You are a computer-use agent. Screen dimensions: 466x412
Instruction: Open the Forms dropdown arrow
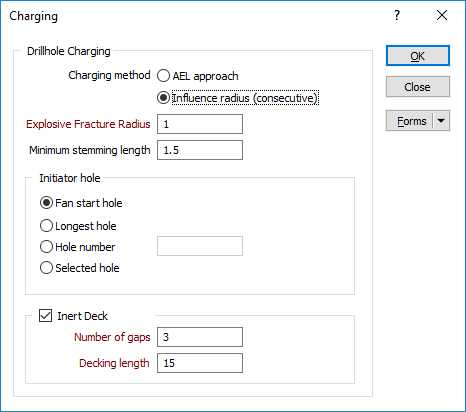pyautogui.click(x=441, y=121)
